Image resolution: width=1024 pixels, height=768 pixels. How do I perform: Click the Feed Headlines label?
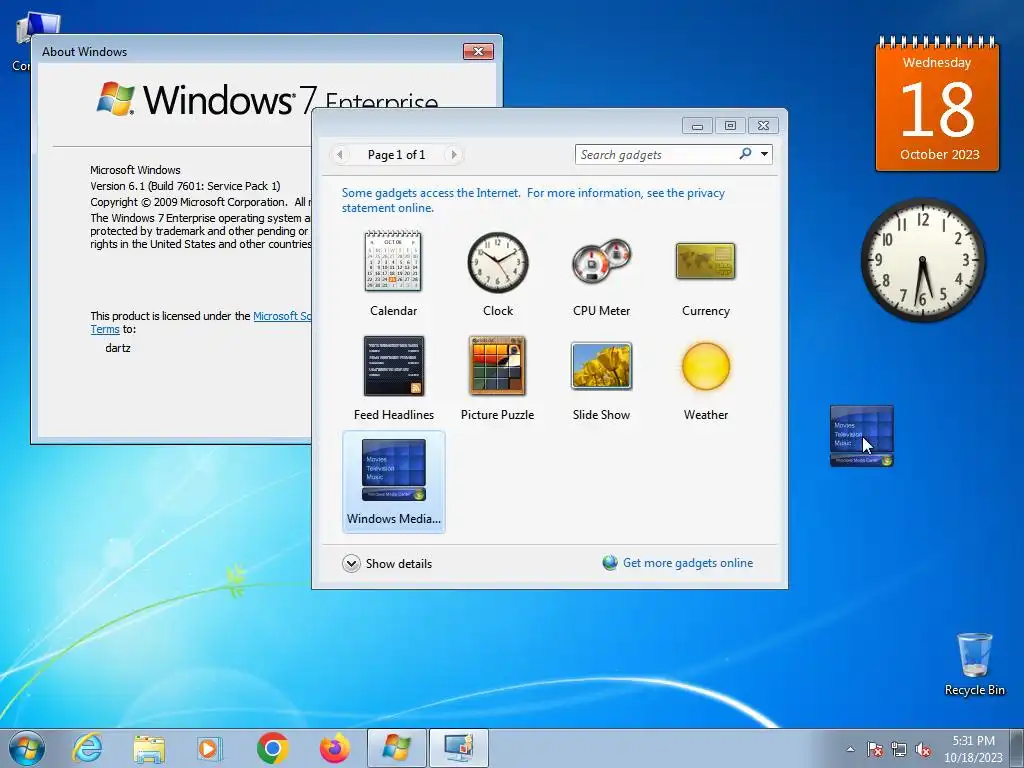(394, 415)
